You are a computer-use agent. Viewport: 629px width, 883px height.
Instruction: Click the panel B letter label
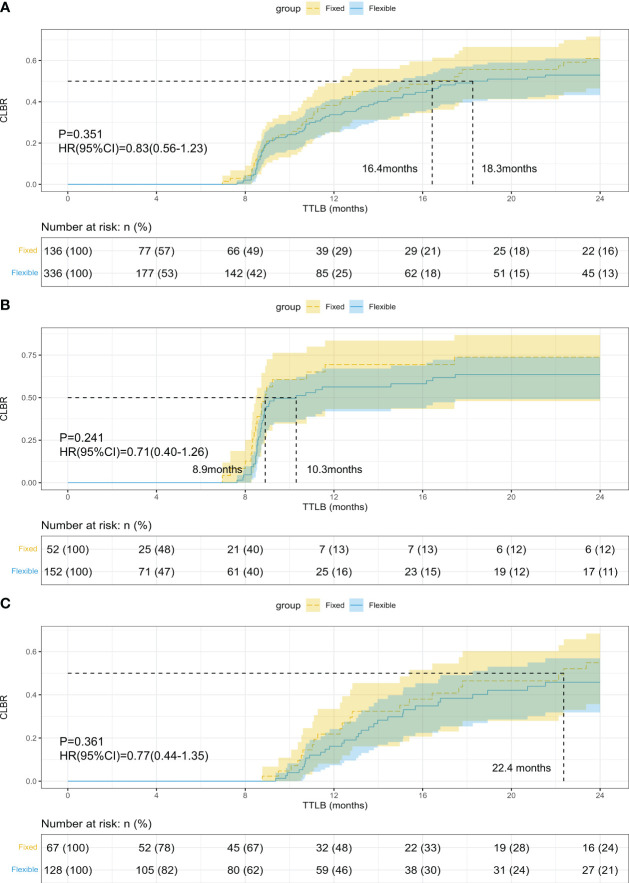click(5, 306)
